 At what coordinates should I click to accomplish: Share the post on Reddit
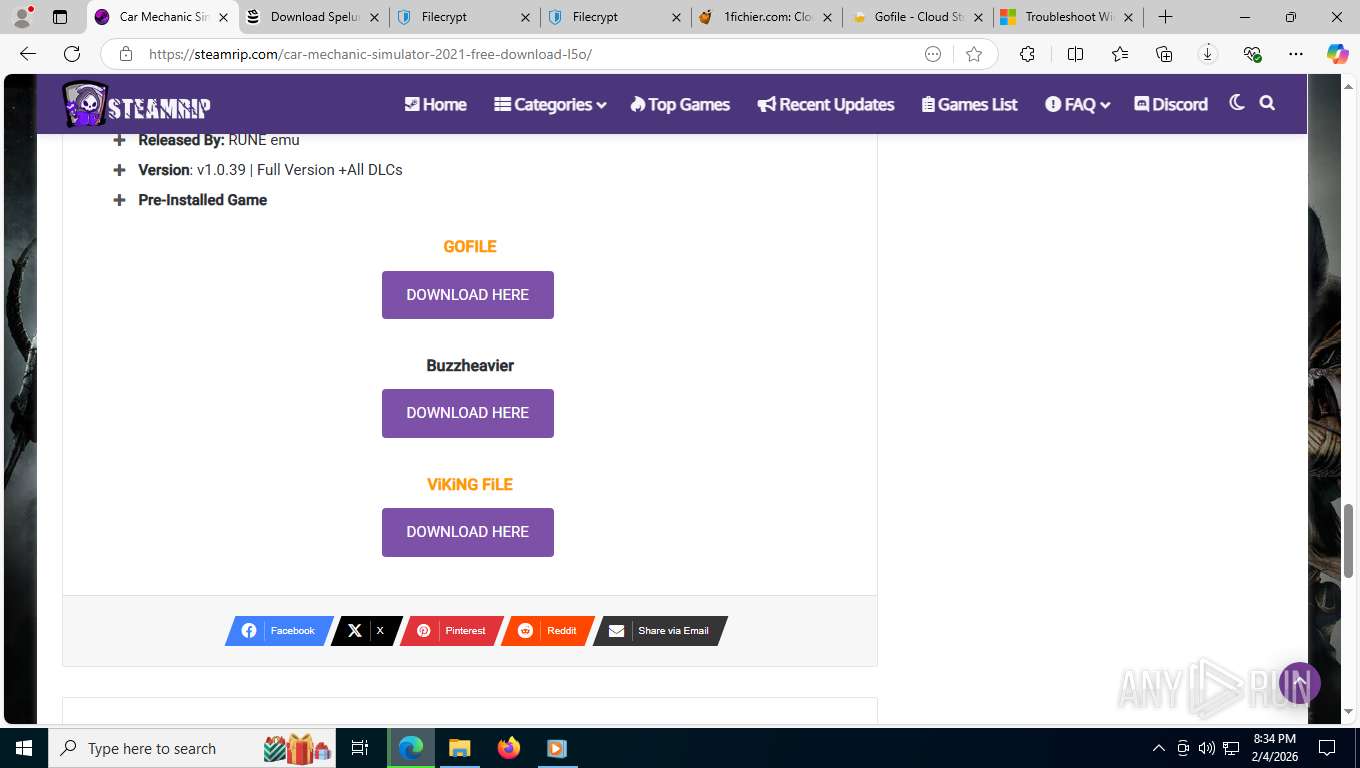click(548, 631)
